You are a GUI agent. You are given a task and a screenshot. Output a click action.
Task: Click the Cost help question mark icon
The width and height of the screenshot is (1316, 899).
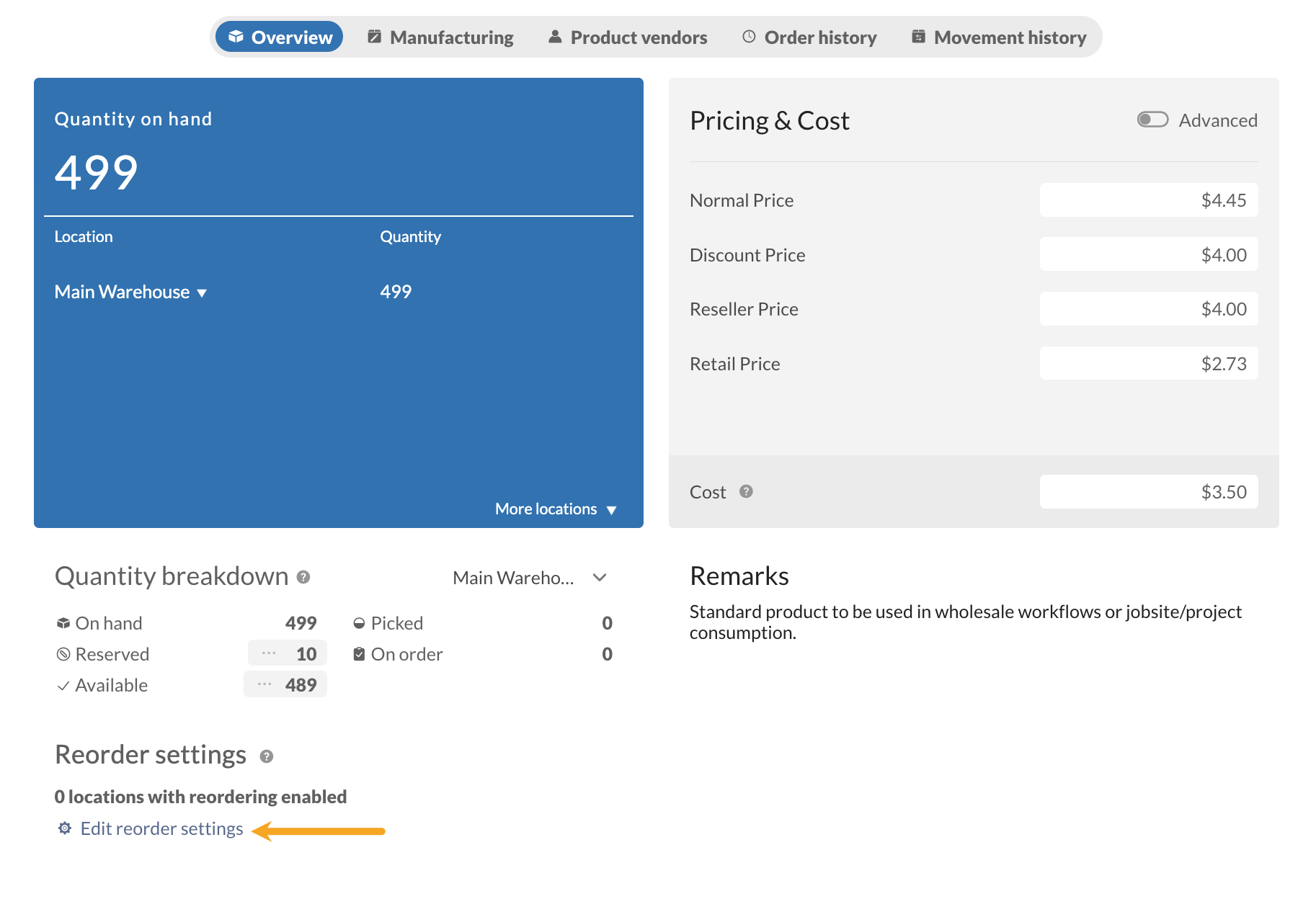coord(746,491)
